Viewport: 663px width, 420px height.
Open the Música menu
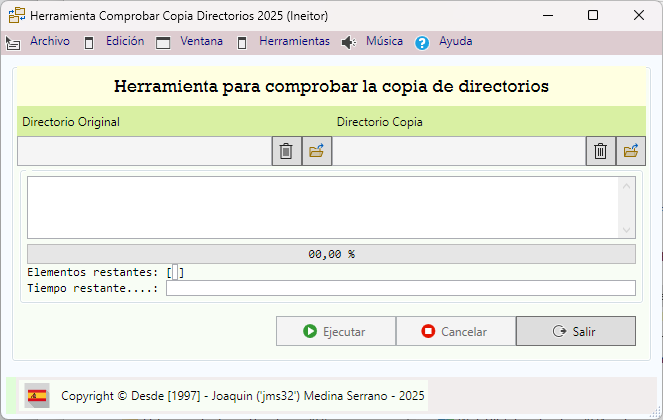point(384,41)
